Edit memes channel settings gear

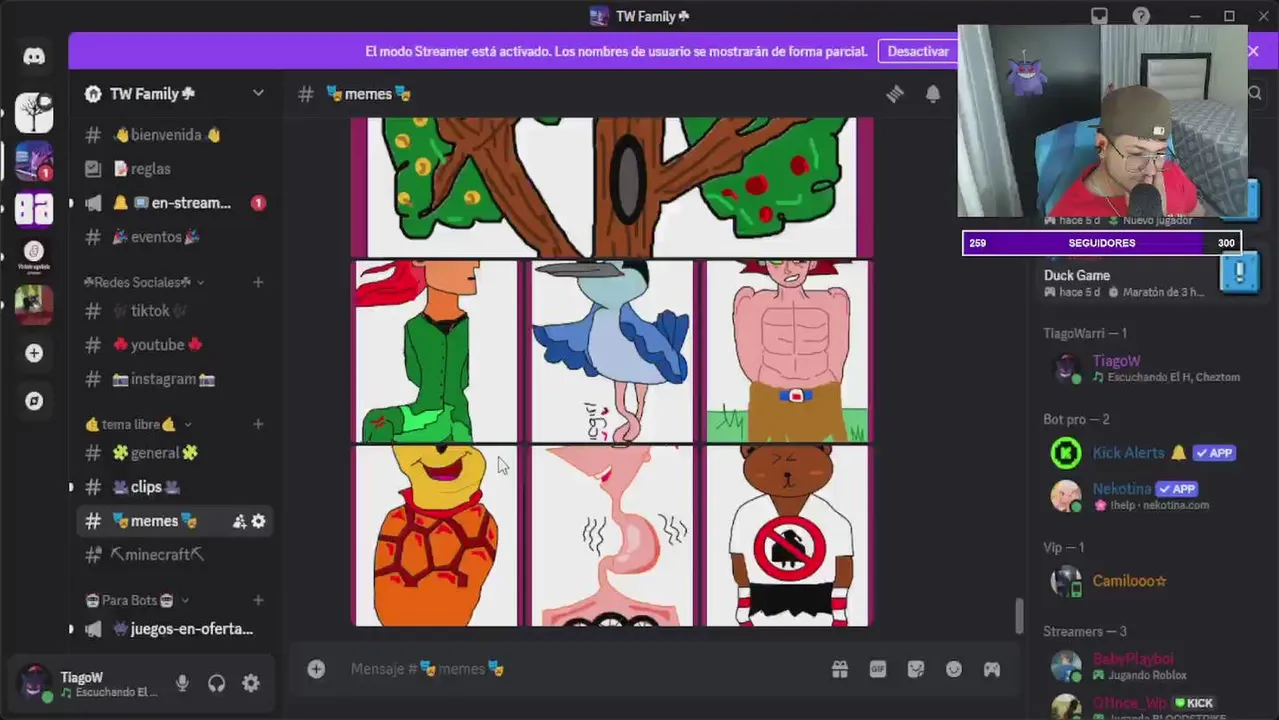[x=259, y=521]
